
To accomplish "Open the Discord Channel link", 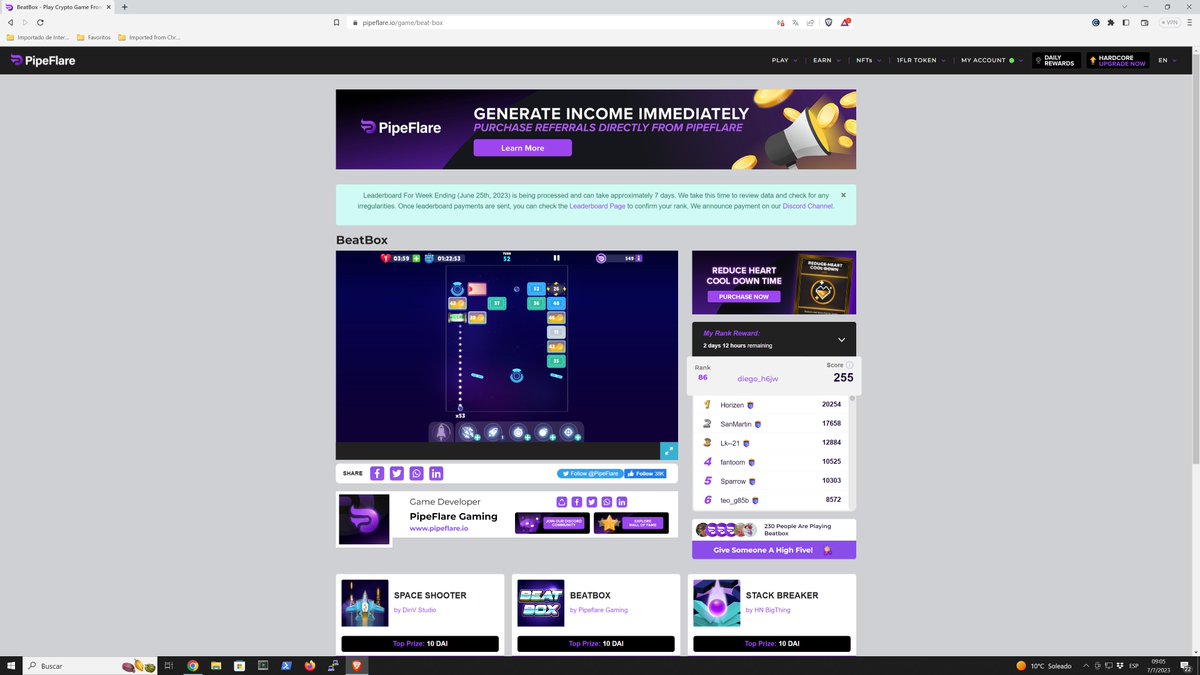I will 807,206.
